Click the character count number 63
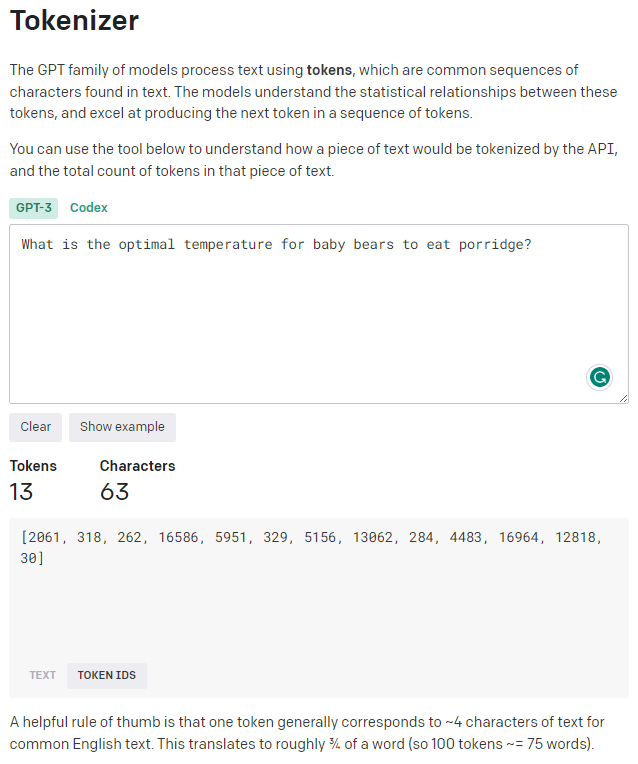 click(x=114, y=492)
